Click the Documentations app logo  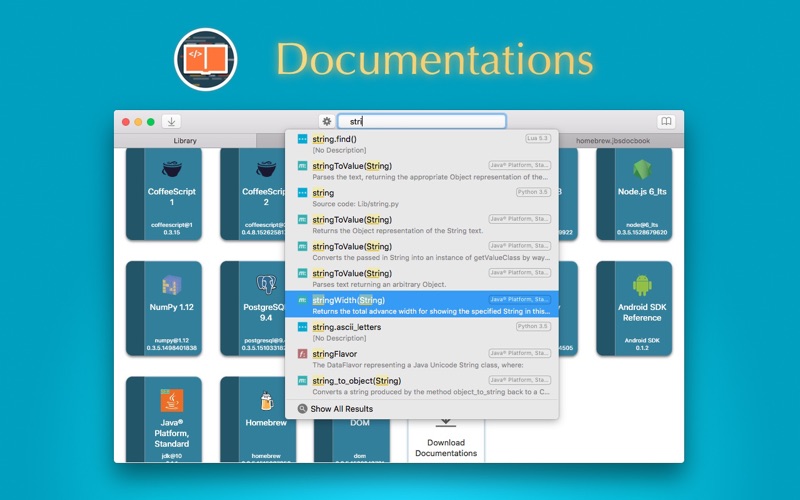click(206, 59)
